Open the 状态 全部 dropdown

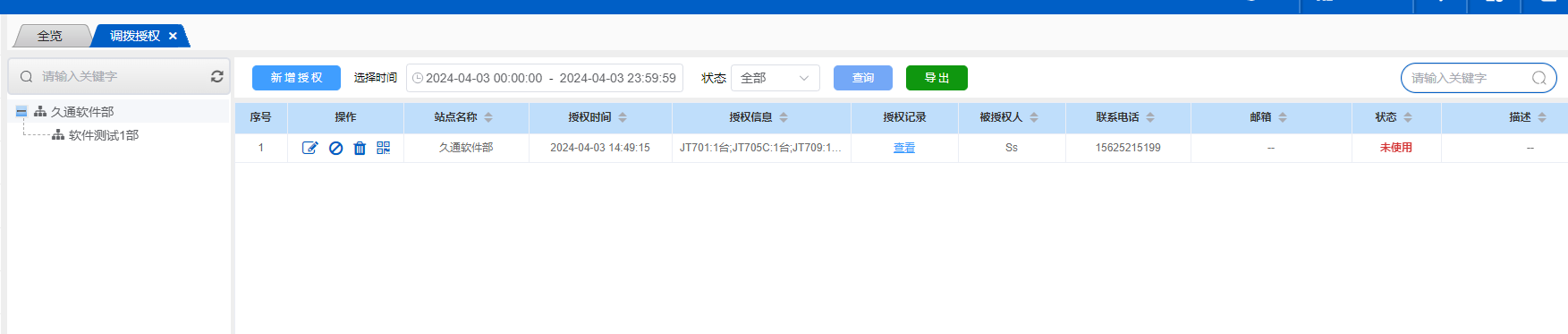pyautogui.click(x=776, y=78)
